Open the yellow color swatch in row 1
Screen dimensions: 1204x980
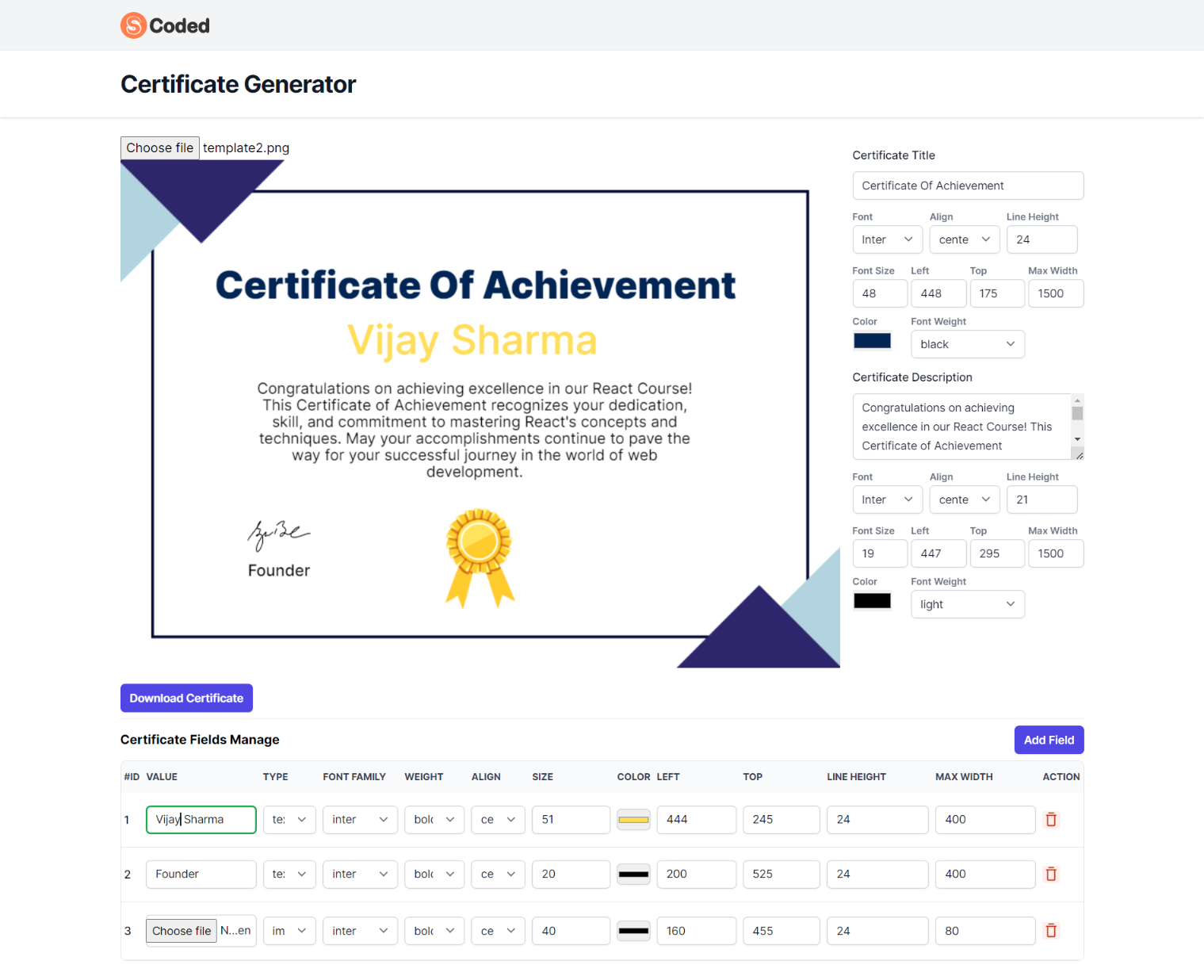click(x=633, y=820)
